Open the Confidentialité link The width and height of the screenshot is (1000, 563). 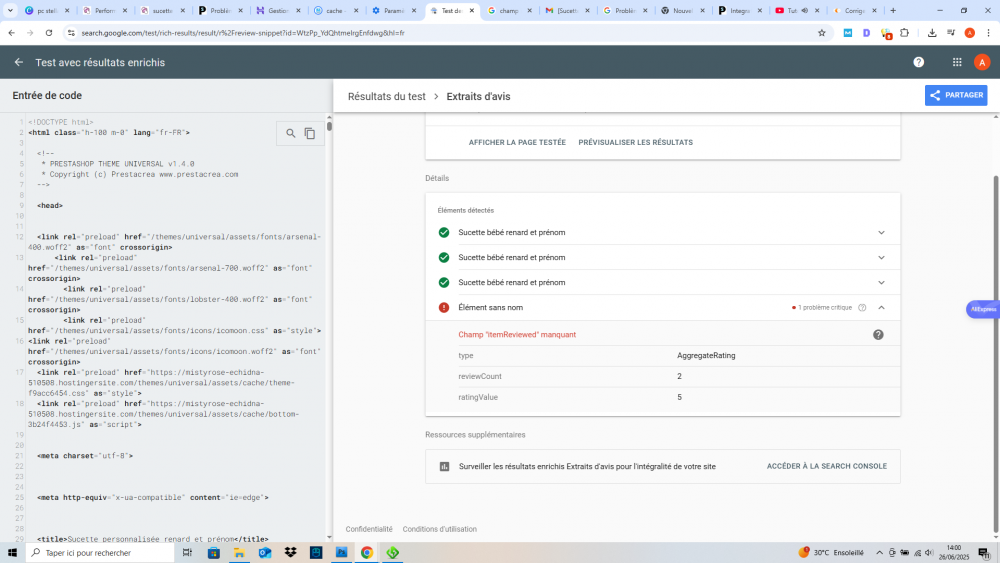coord(369,529)
